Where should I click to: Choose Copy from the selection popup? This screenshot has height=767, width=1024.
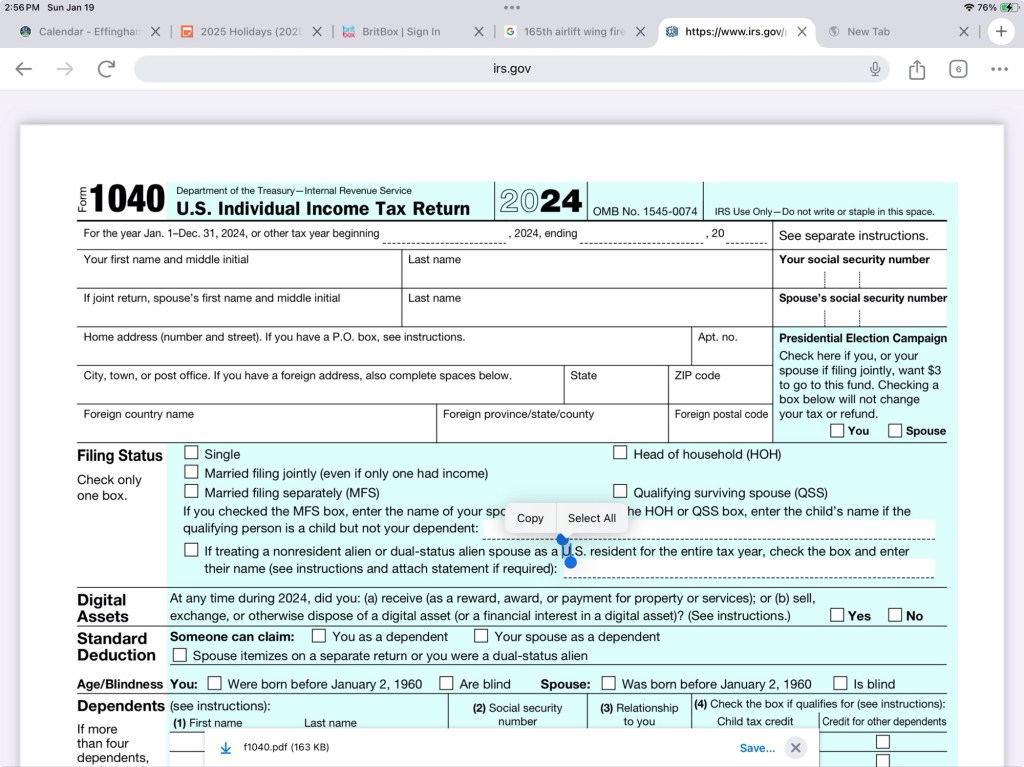(530, 518)
